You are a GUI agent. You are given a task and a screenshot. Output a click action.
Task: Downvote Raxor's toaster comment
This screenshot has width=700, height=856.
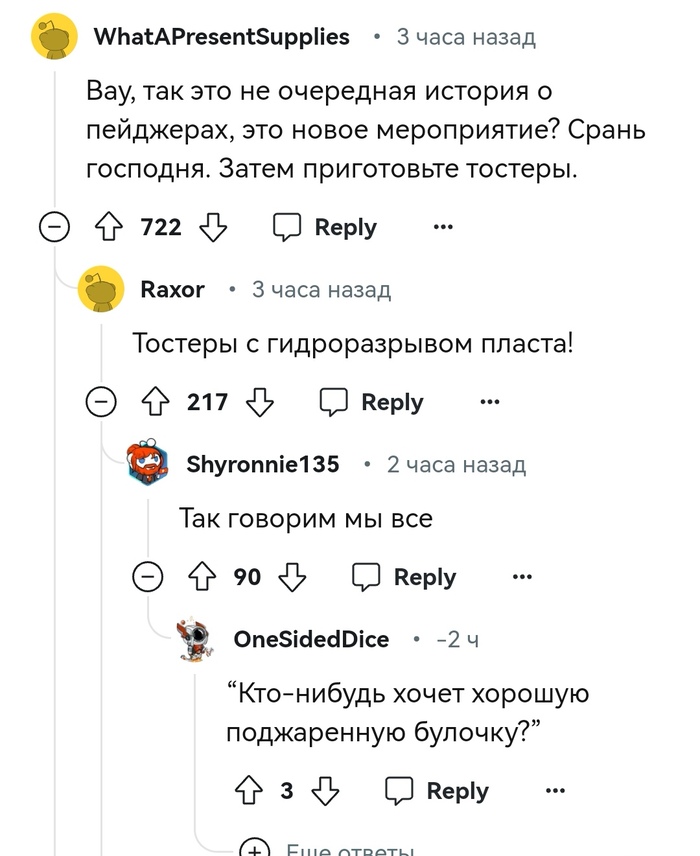click(x=260, y=403)
